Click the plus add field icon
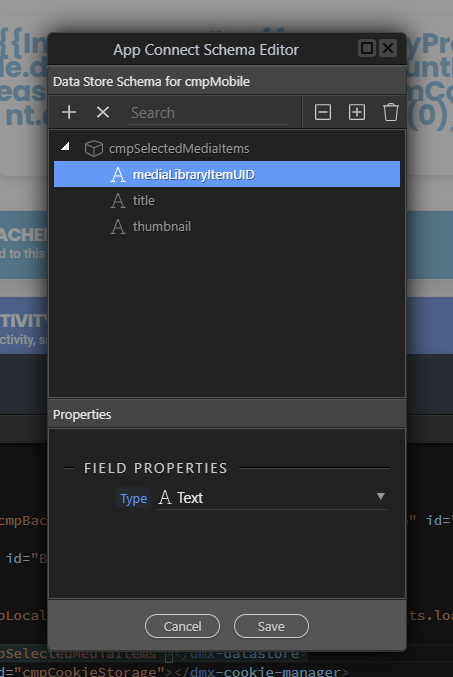This screenshot has width=453, height=677. pos(69,112)
